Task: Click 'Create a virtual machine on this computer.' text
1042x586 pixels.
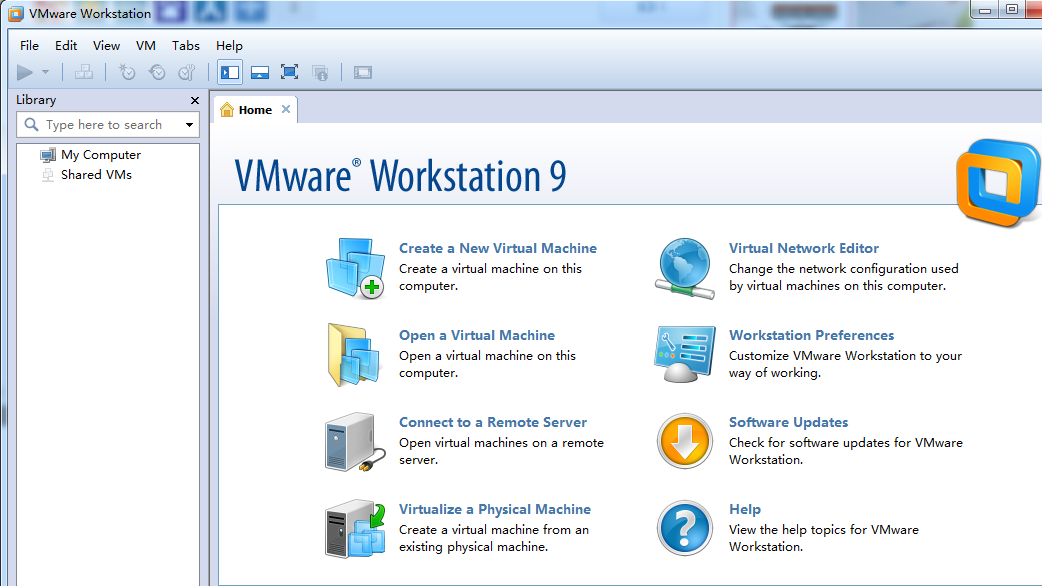Action: 490,277
